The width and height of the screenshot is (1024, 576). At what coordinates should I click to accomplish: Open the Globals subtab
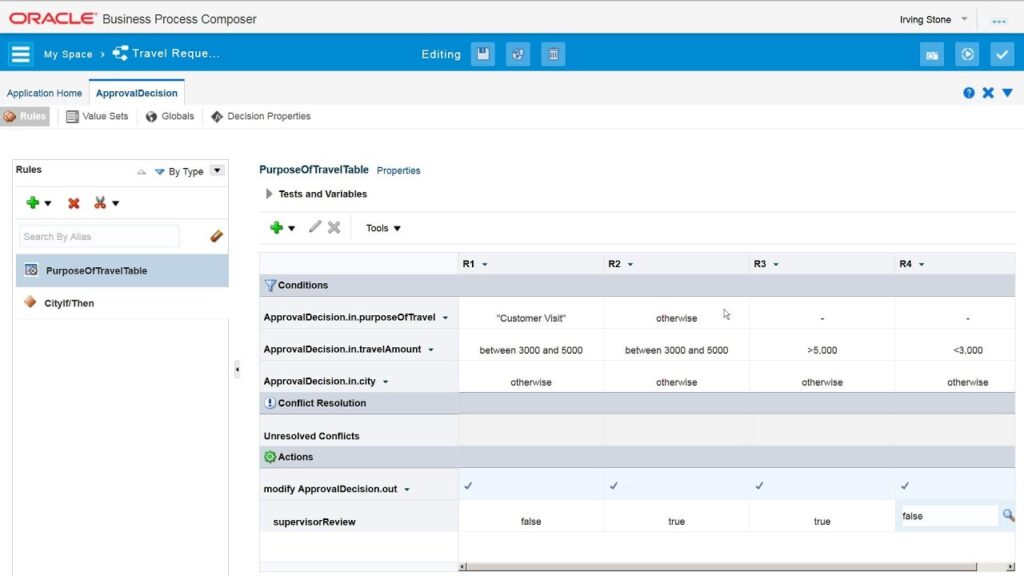point(170,116)
